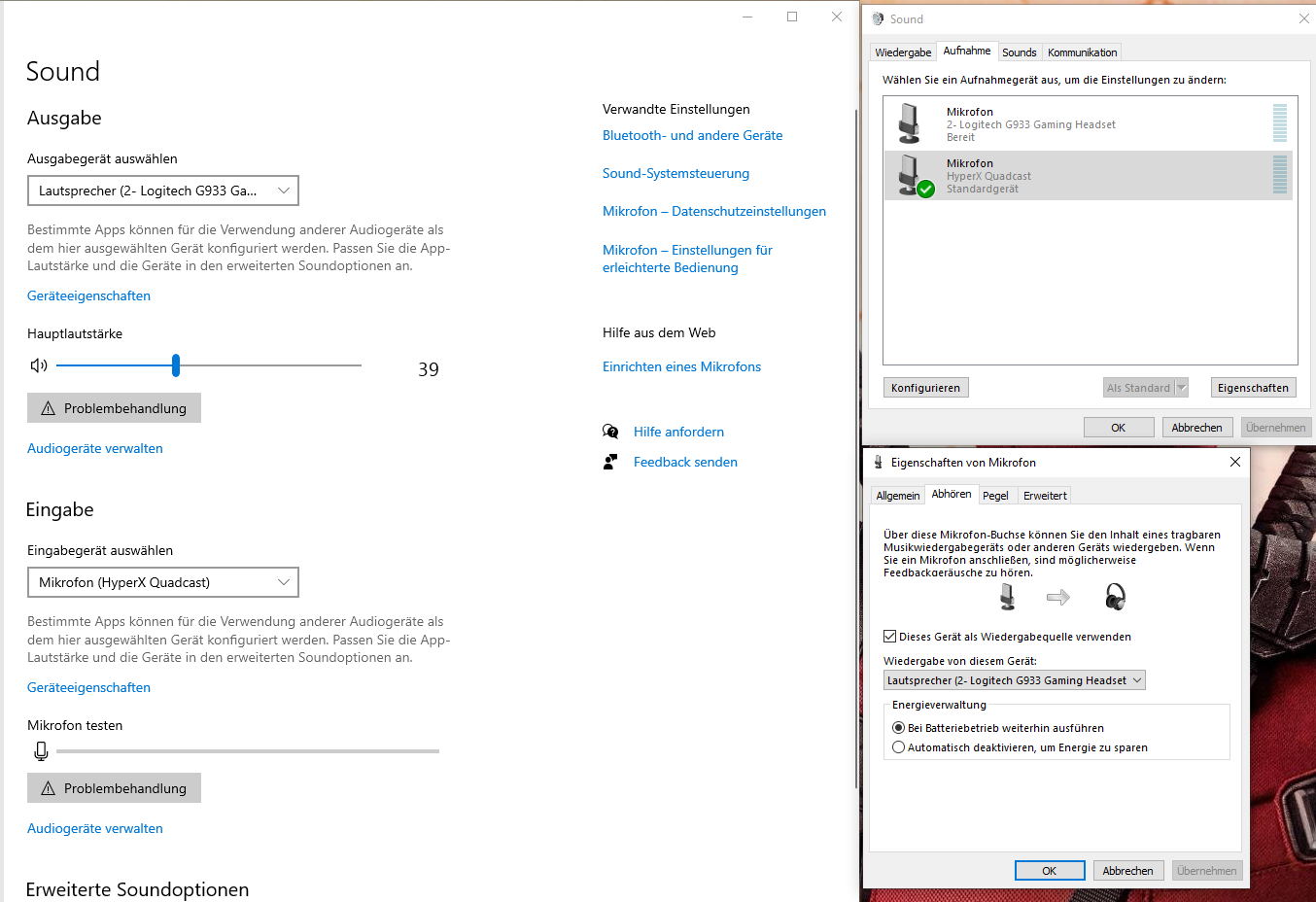Open the Sounds tab
The width and height of the screenshot is (1316, 902).
point(1020,52)
